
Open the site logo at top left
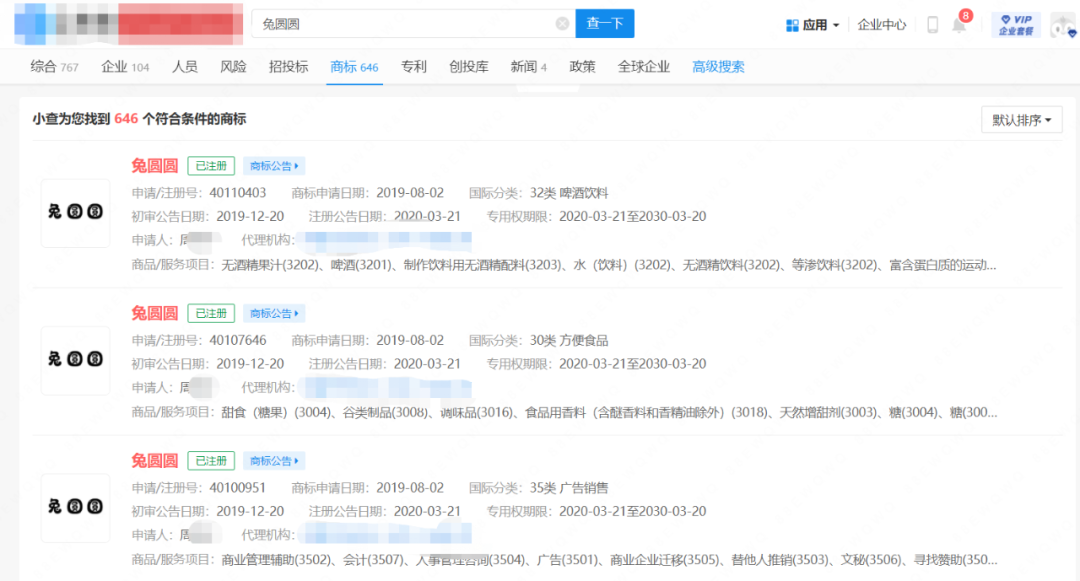click(128, 24)
